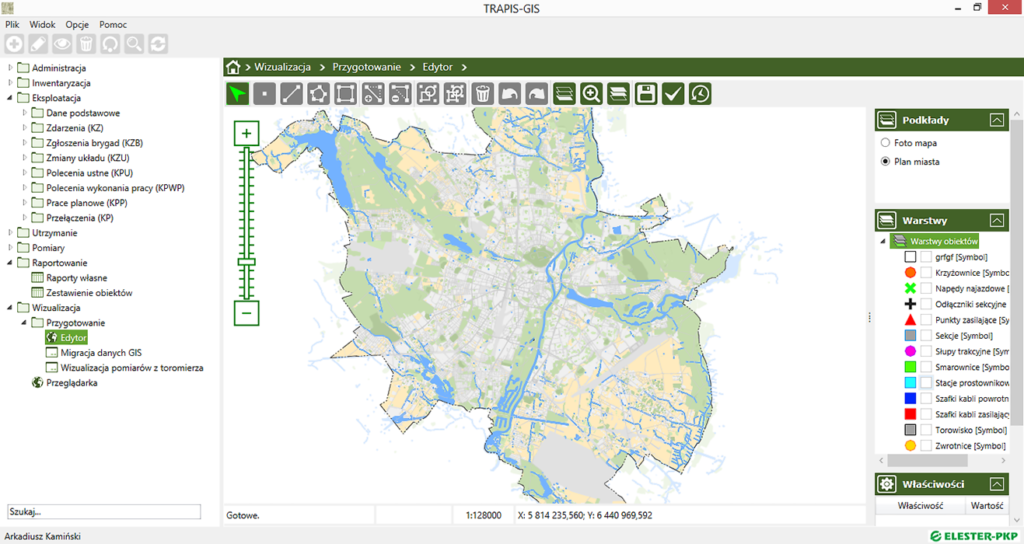The width and height of the screenshot is (1024, 544).
Task: Select the draw line tool
Action: (291, 94)
